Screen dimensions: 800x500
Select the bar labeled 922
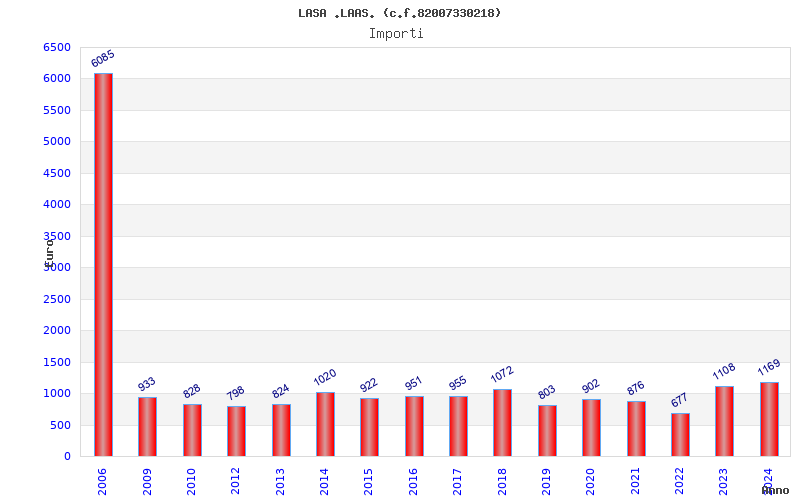click(369, 427)
